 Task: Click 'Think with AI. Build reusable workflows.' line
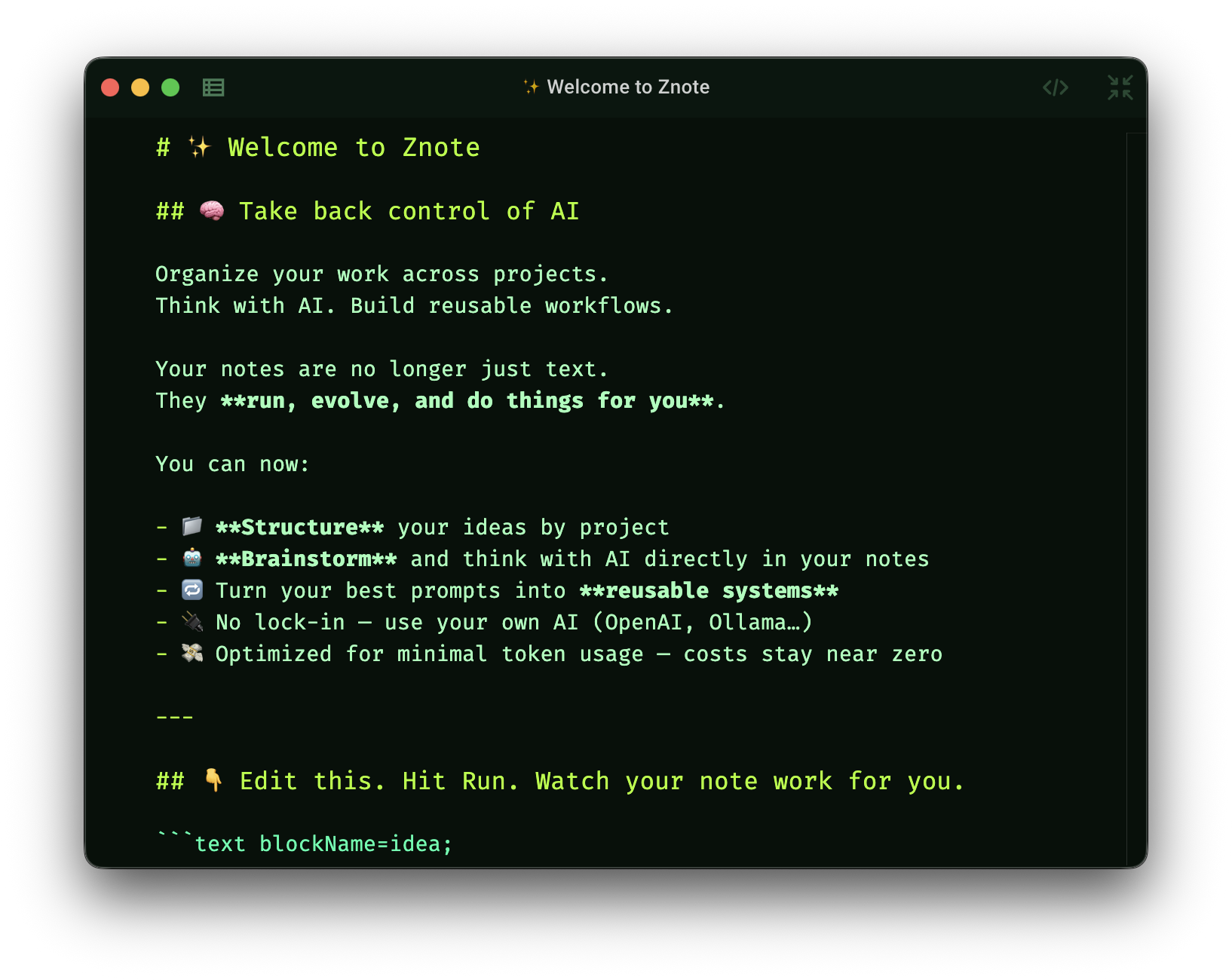click(x=414, y=305)
